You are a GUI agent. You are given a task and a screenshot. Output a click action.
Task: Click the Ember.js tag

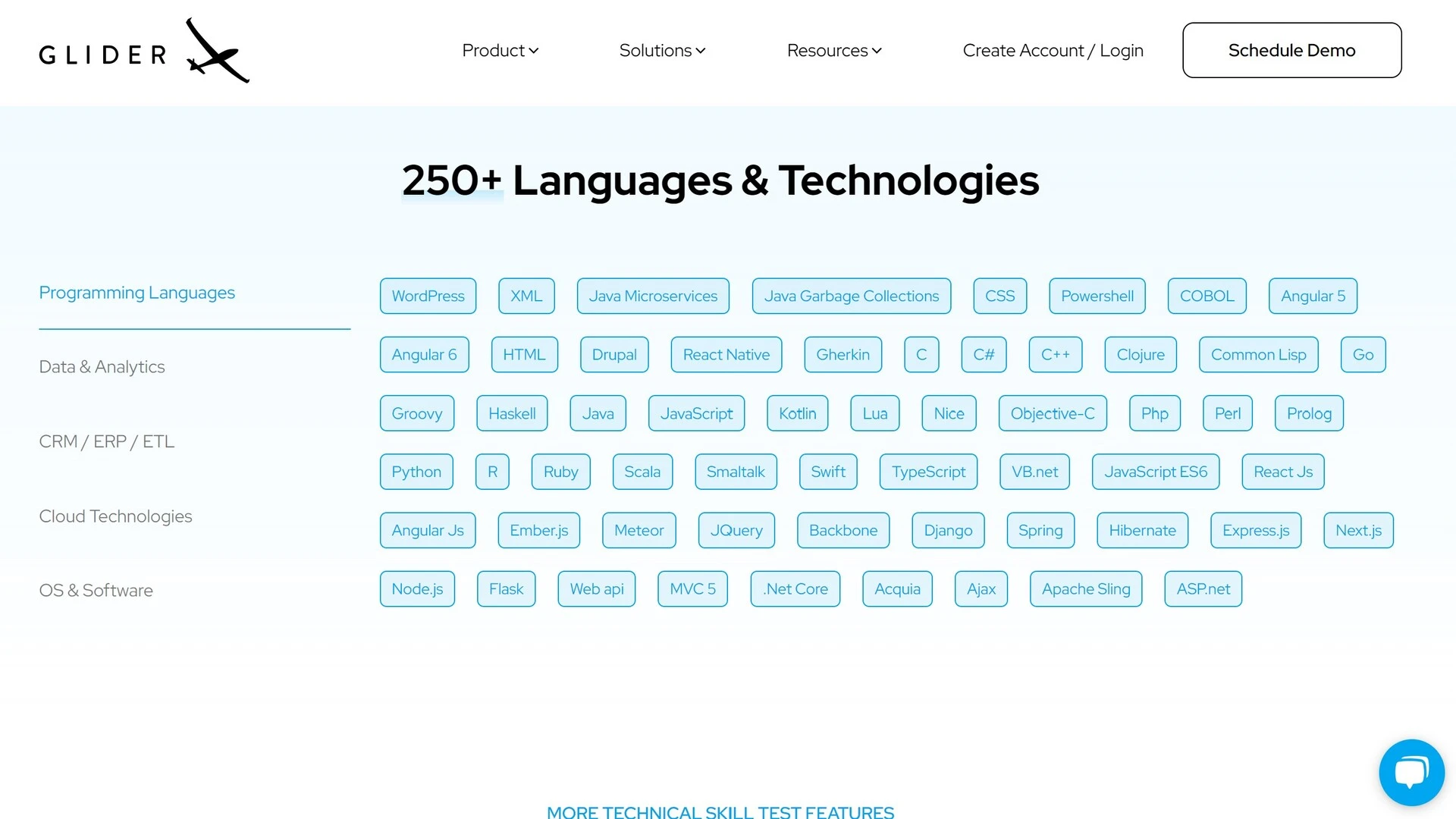click(538, 530)
